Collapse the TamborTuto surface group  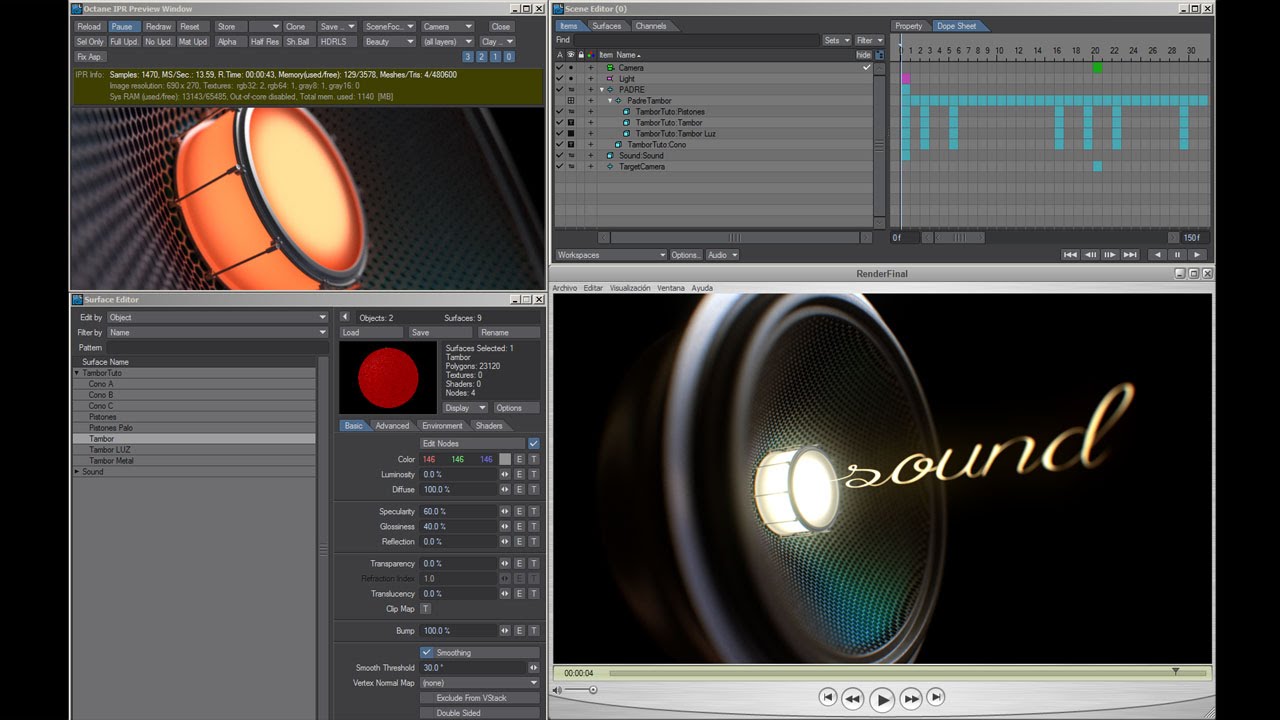[x=77, y=373]
